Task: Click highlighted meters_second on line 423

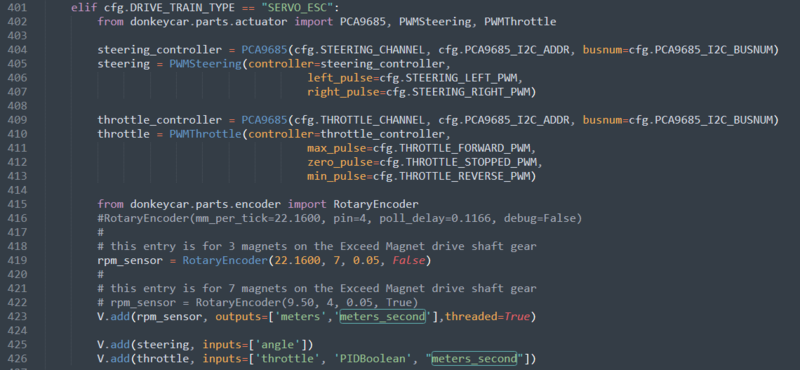Action: click(383, 316)
